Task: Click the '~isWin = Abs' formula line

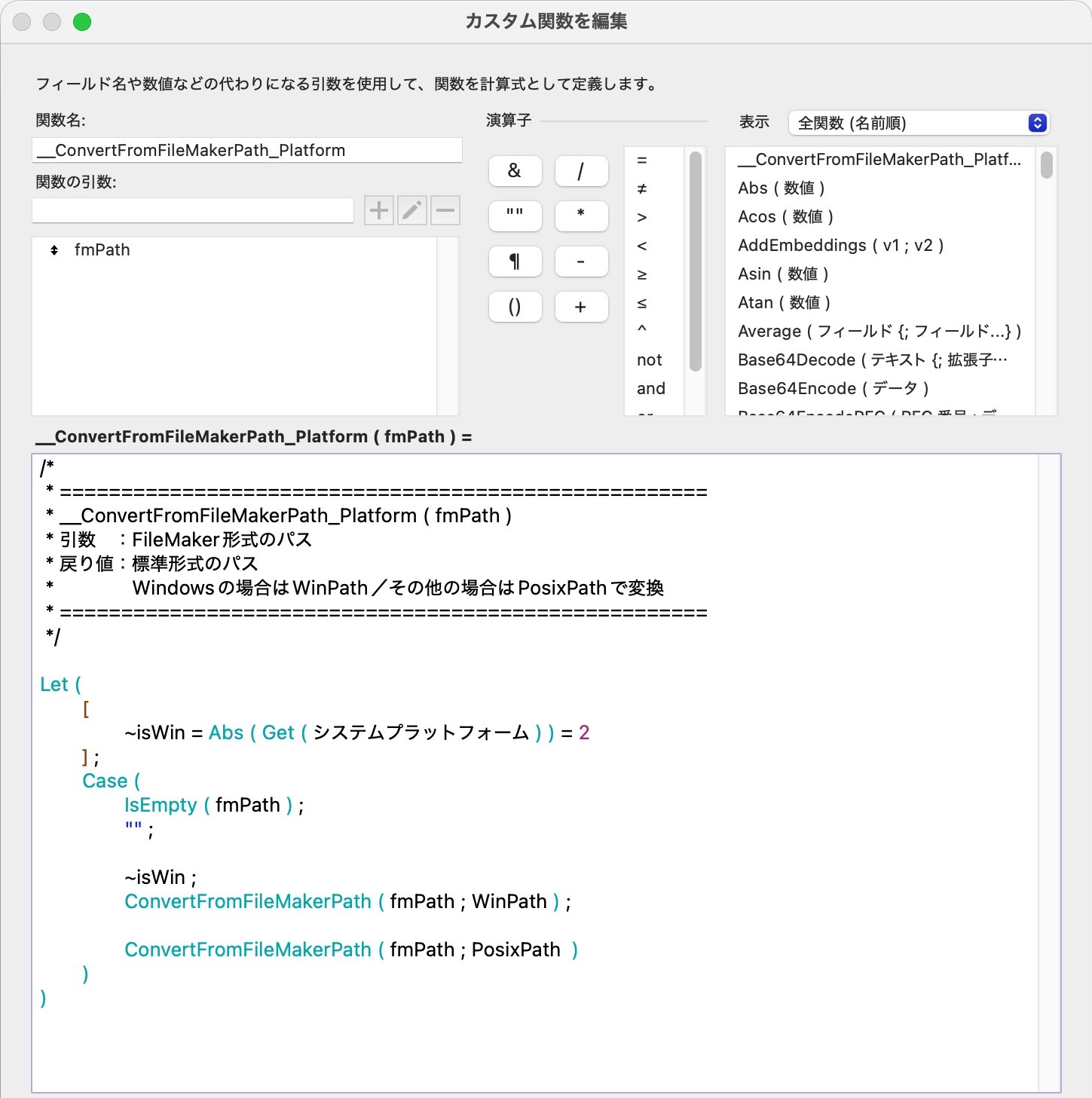Action: (x=357, y=733)
